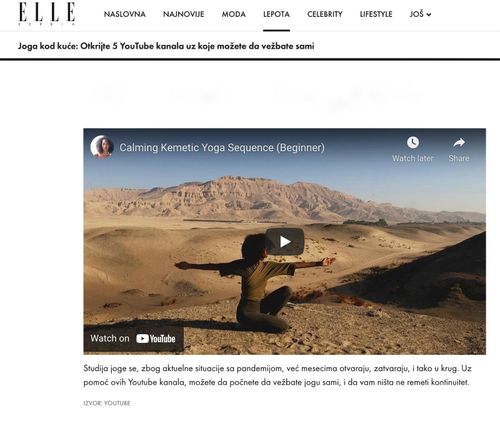Click the article caption paragraph text

click(277, 375)
